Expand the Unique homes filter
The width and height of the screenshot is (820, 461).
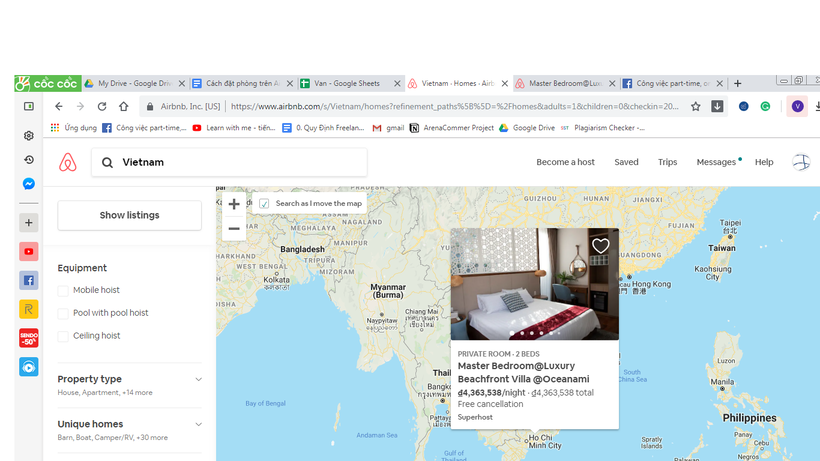click(x=129, y=430)
